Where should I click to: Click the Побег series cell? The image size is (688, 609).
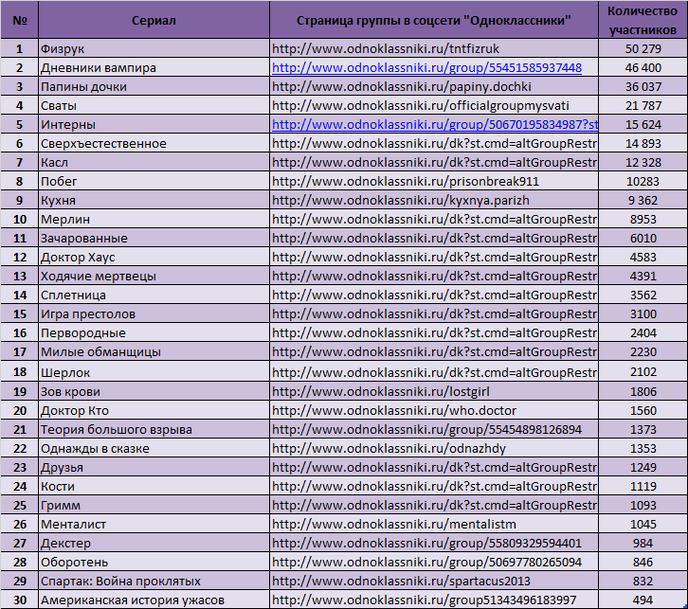click(154, 181)
